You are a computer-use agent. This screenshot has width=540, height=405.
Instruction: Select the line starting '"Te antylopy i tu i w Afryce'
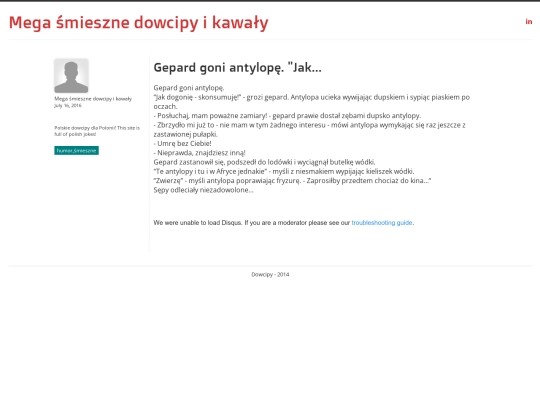click(x=284, y=172)
